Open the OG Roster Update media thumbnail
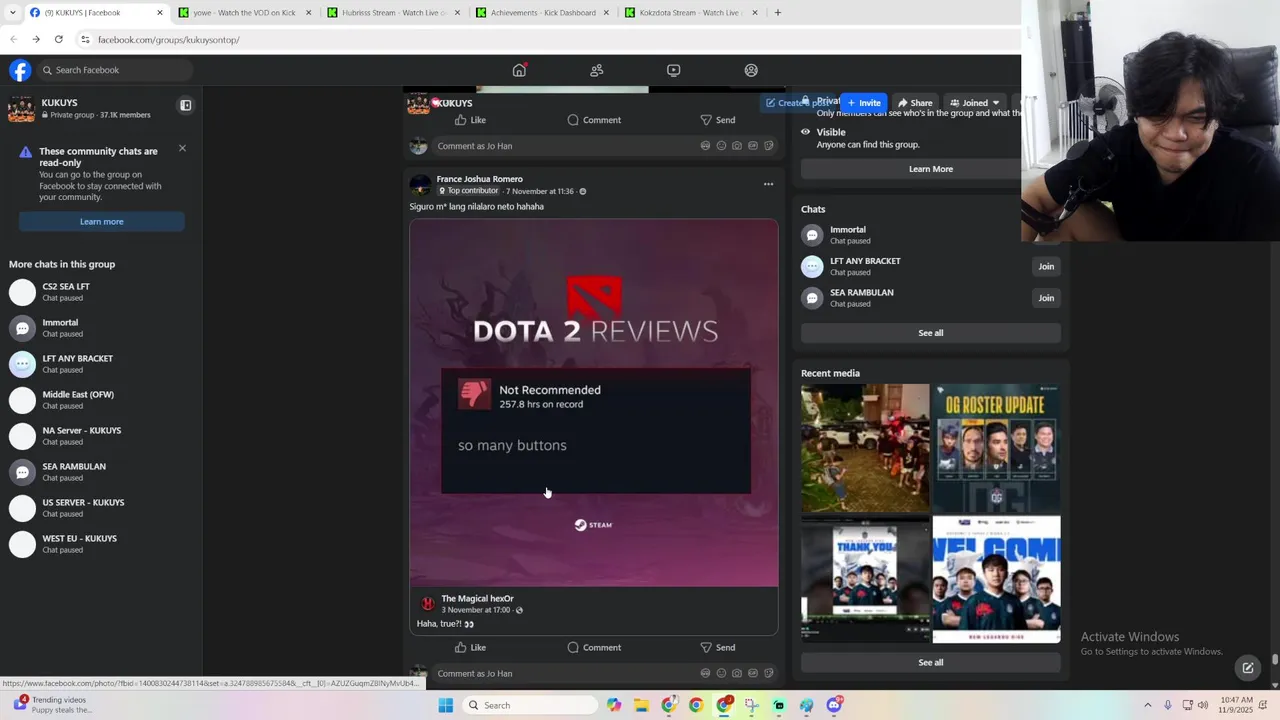The image size is (1280, 720). point(997,448)
